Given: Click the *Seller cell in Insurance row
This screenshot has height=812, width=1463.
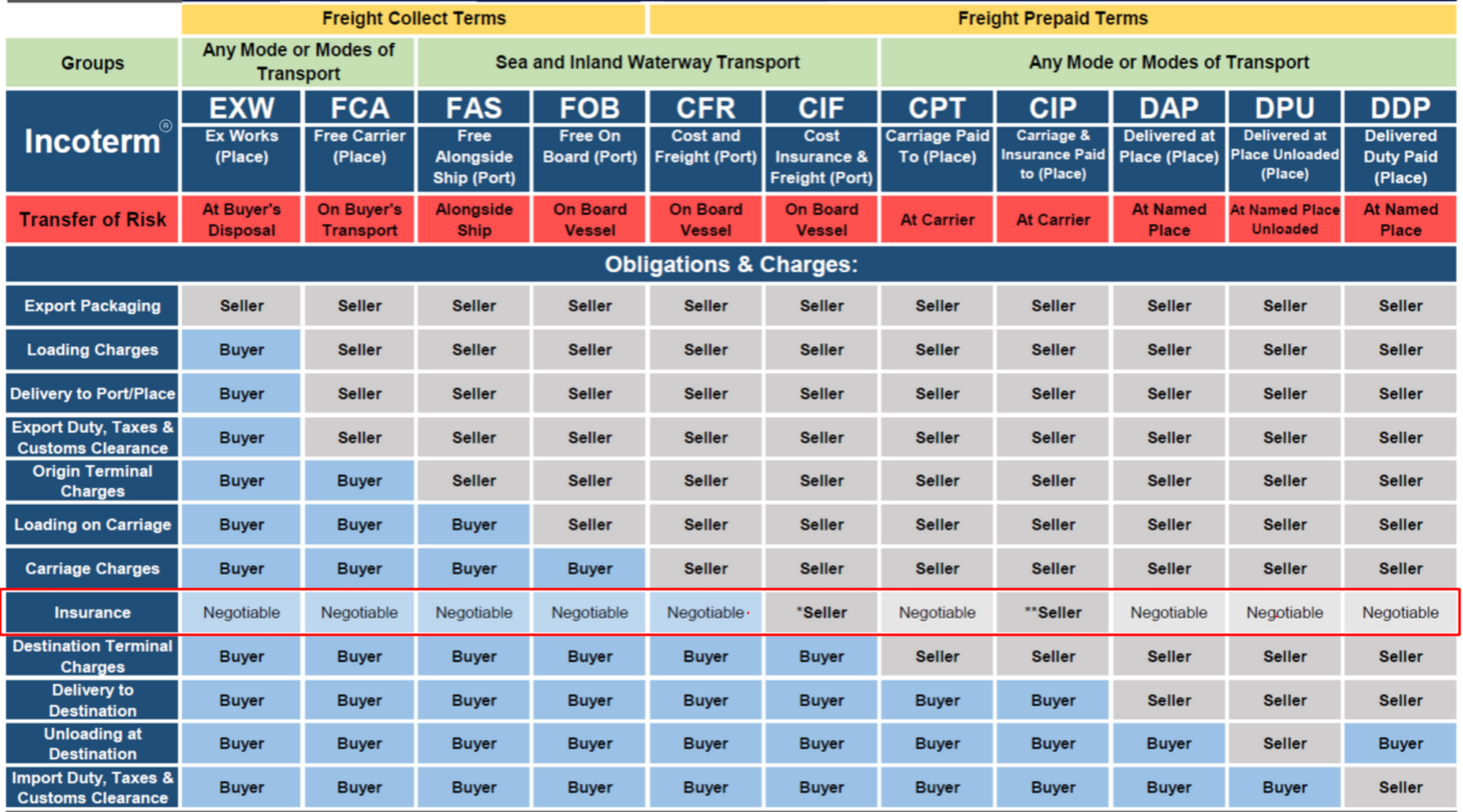Looking at the screenshot, I should [821, 612].
